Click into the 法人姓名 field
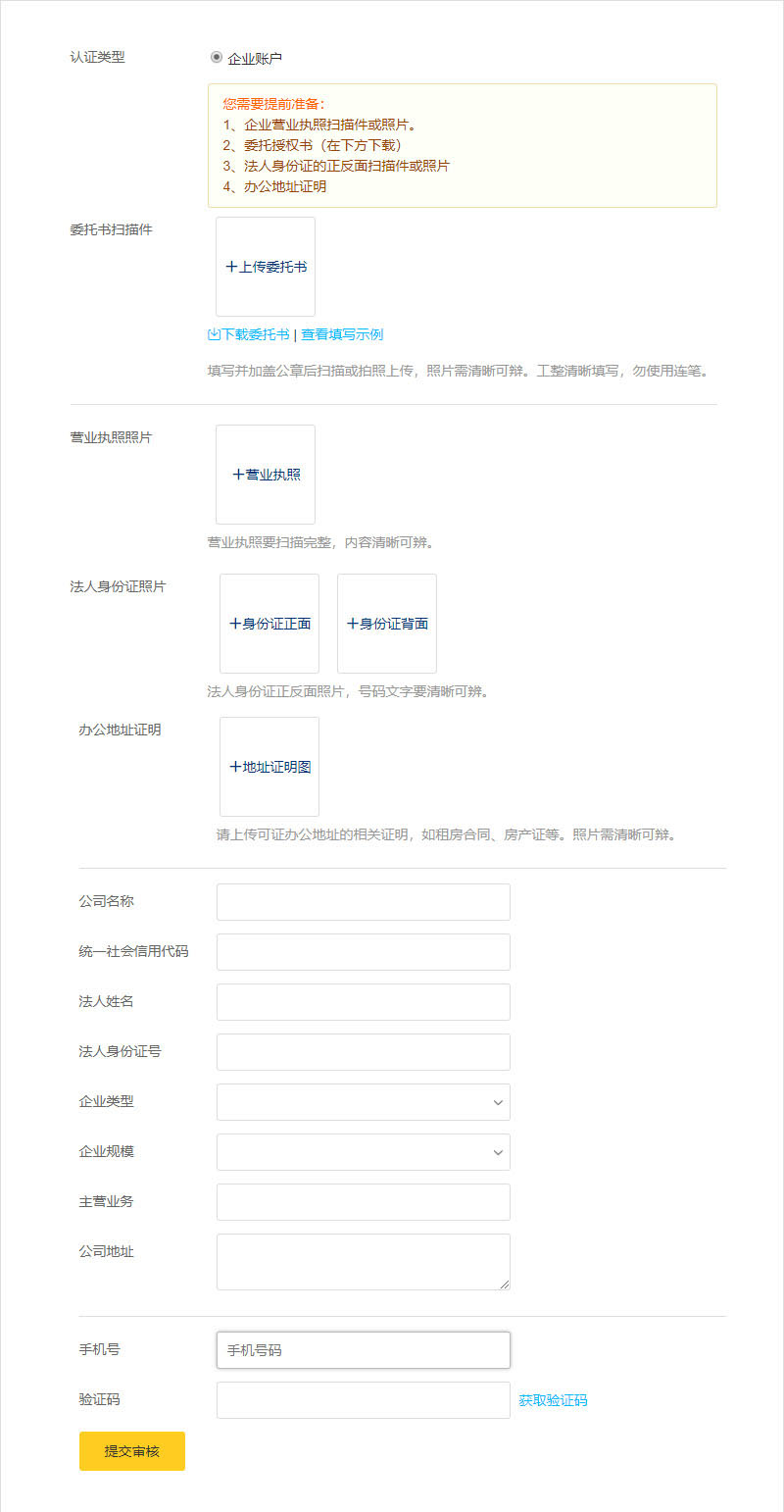 pyautogui.click(x=364, y=1002)
